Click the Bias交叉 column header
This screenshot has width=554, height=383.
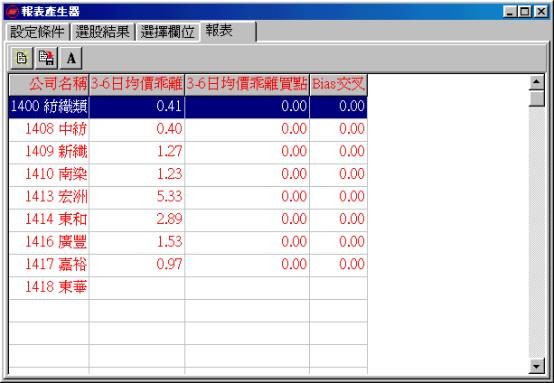[338, 84]
